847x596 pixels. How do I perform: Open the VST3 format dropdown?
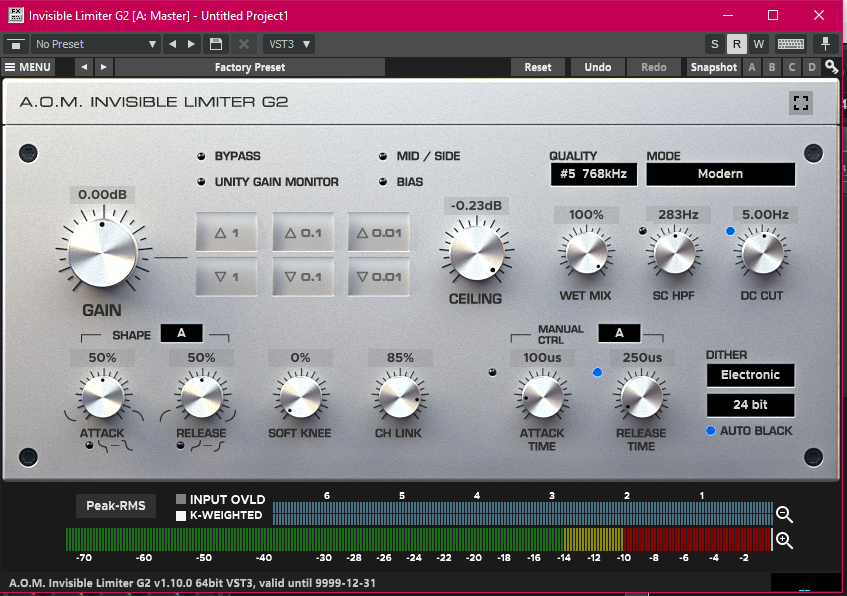tap(289, 44)
